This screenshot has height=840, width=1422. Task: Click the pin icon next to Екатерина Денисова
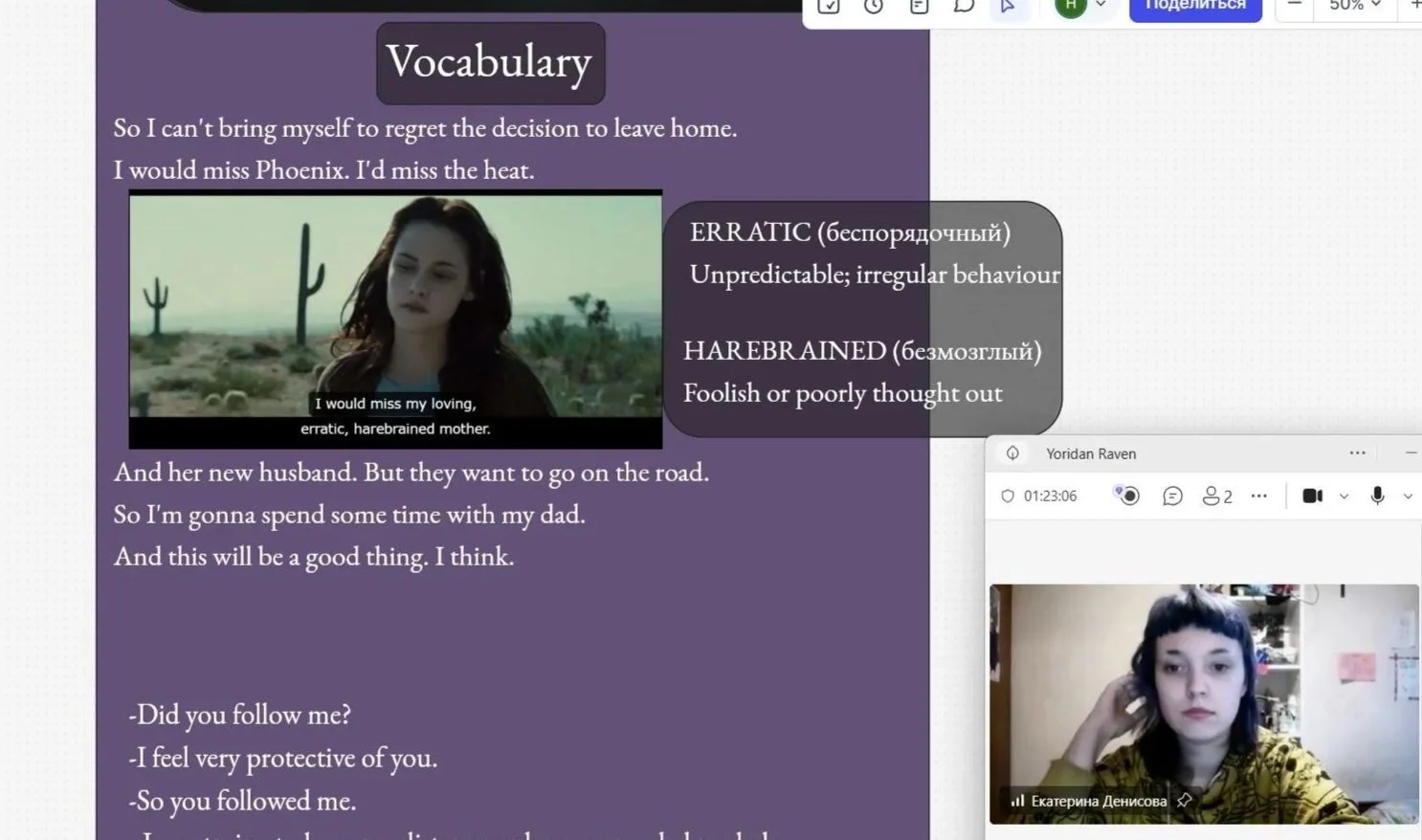coord(1185,801)
